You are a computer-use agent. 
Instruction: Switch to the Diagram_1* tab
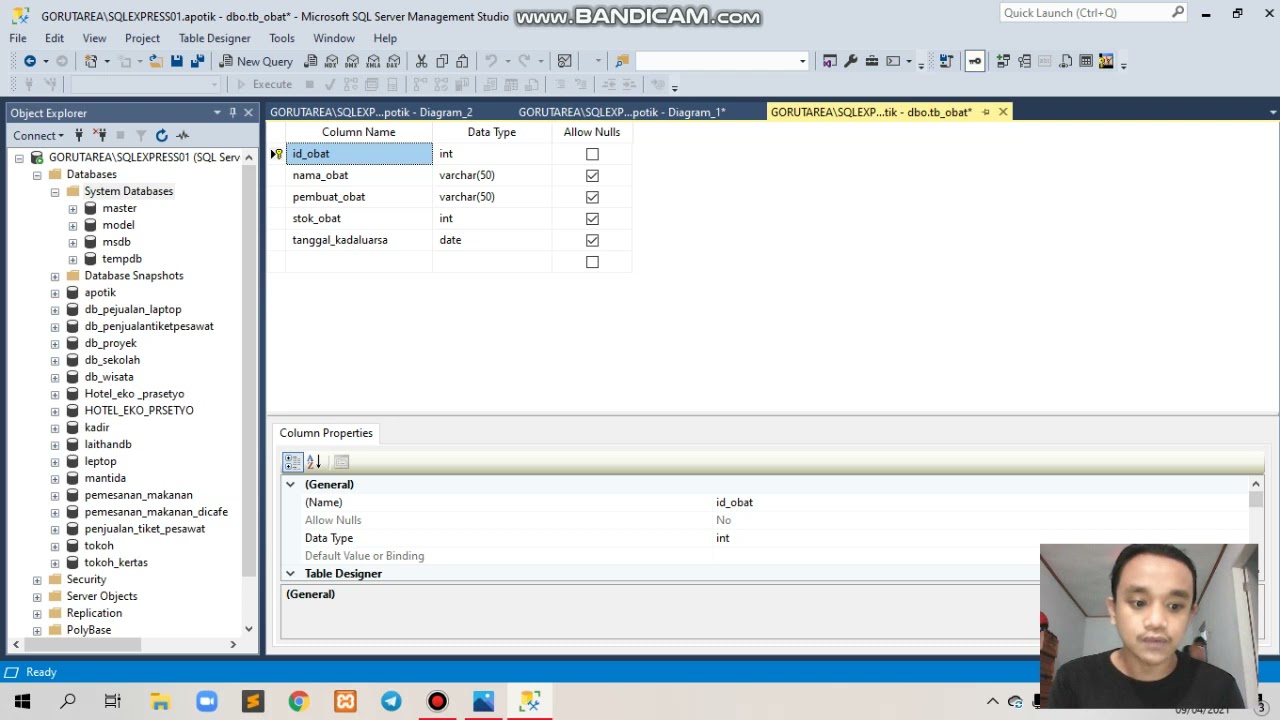[x=622, y=112]
